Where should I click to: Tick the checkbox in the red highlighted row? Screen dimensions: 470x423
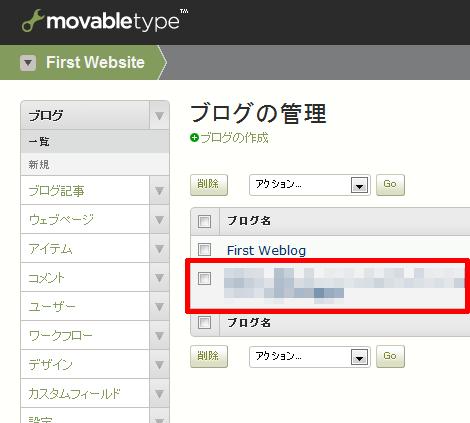coord(204,278)
